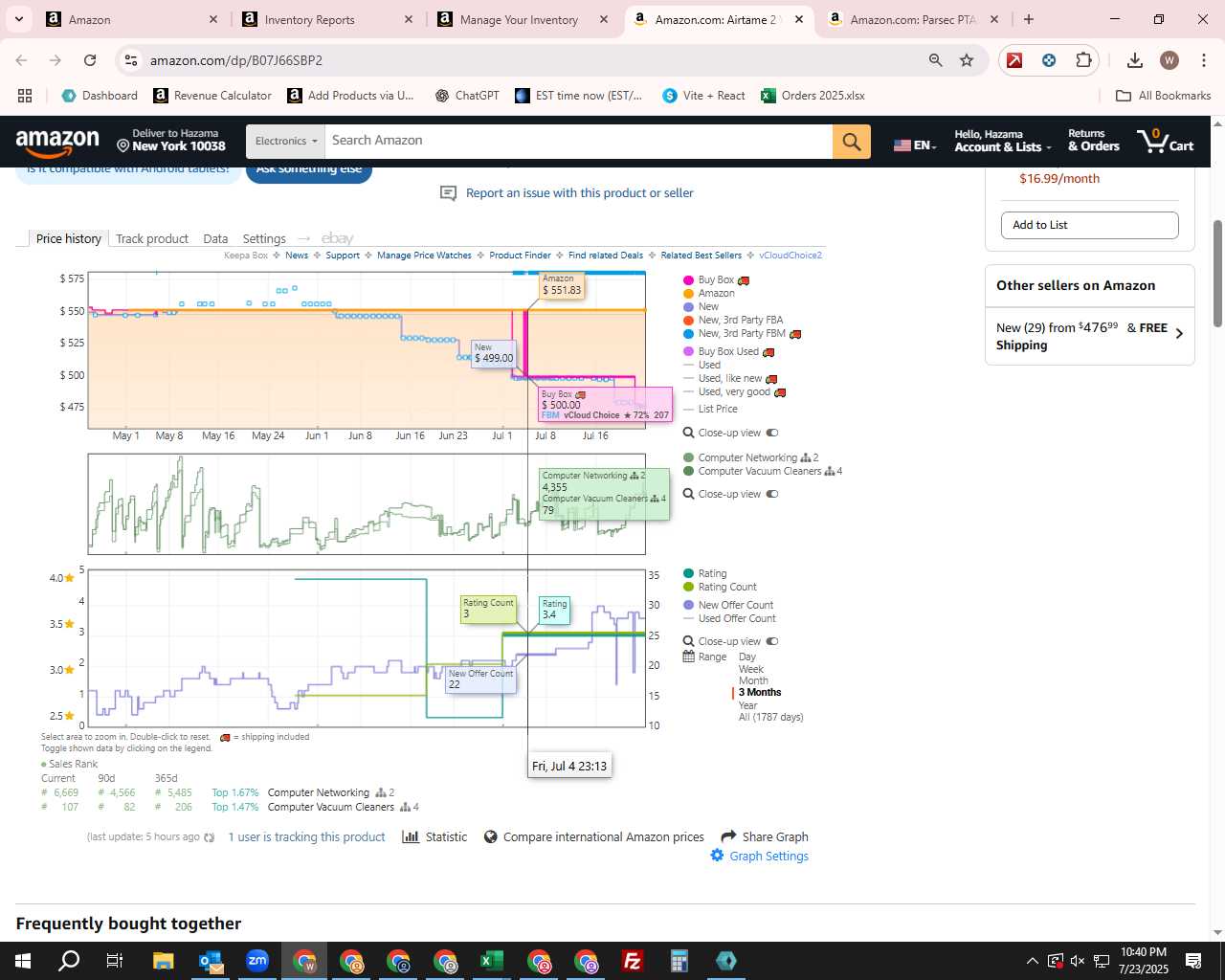Open the Manage Price Watches link
The image size is (1225, 980).
click(x=424, y=256)
